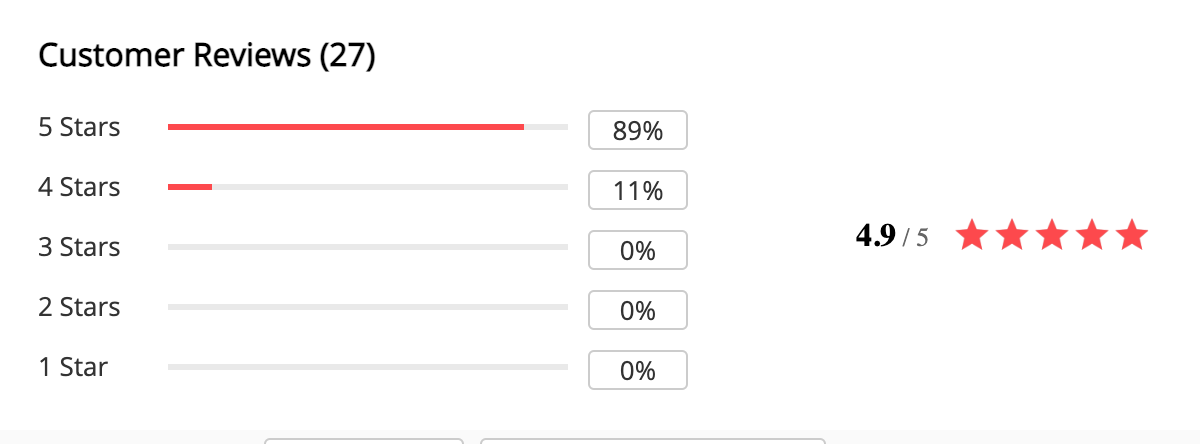Click the 4 Stars progress bar

pyautogui.click(x=368, y=187)
